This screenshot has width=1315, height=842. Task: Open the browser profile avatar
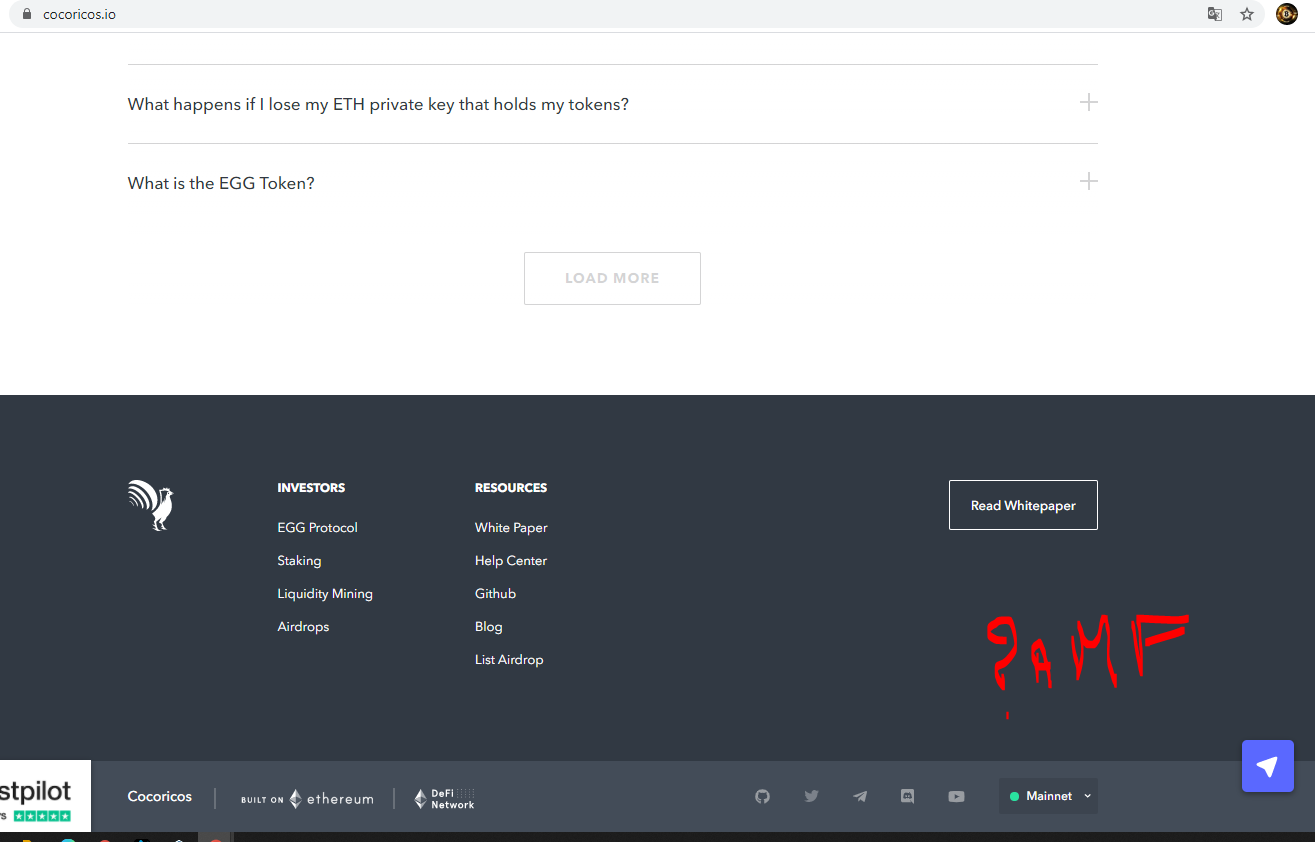(1287, 14)
